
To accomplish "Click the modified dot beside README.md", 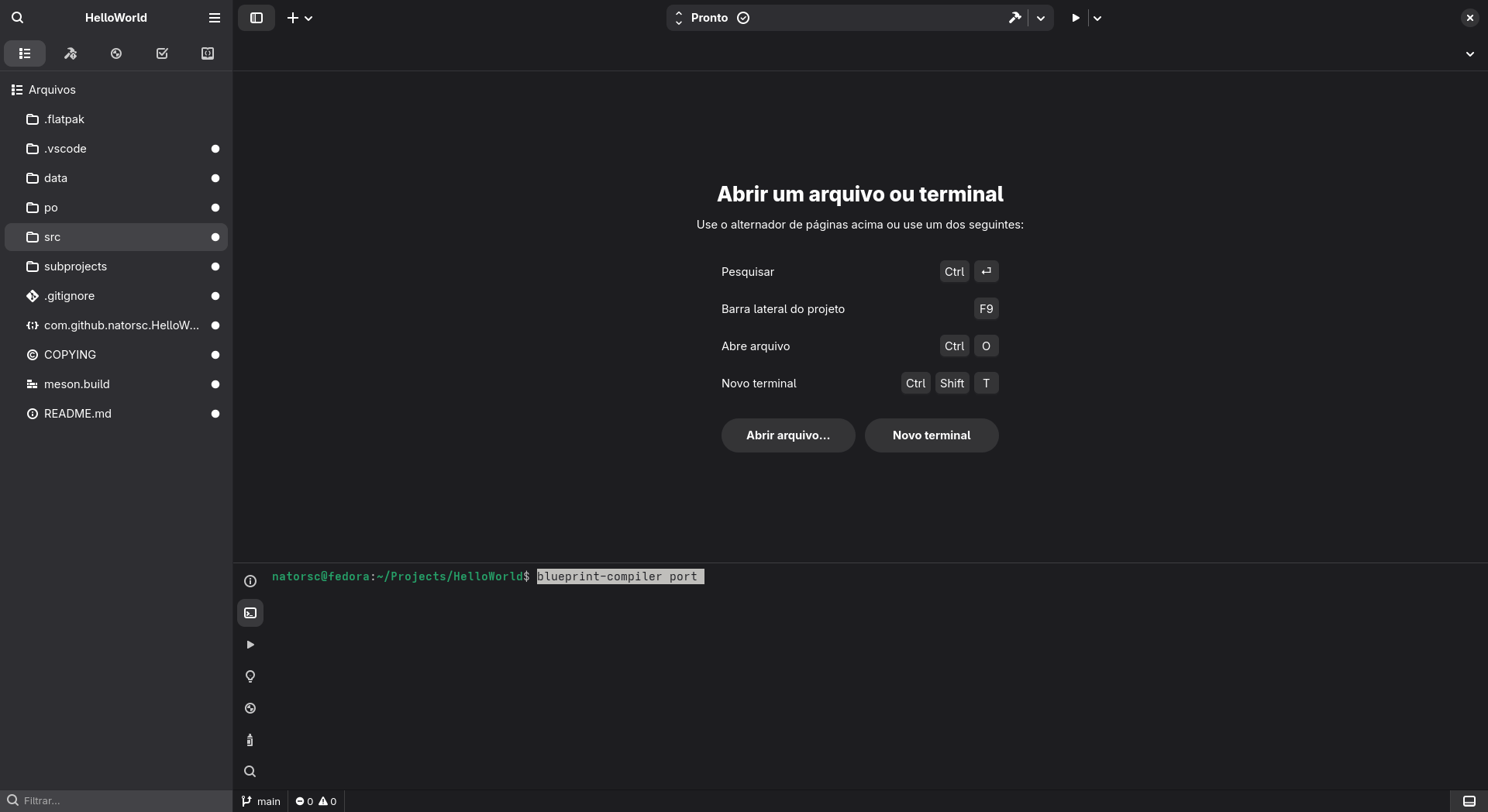I will click(215, 414).
